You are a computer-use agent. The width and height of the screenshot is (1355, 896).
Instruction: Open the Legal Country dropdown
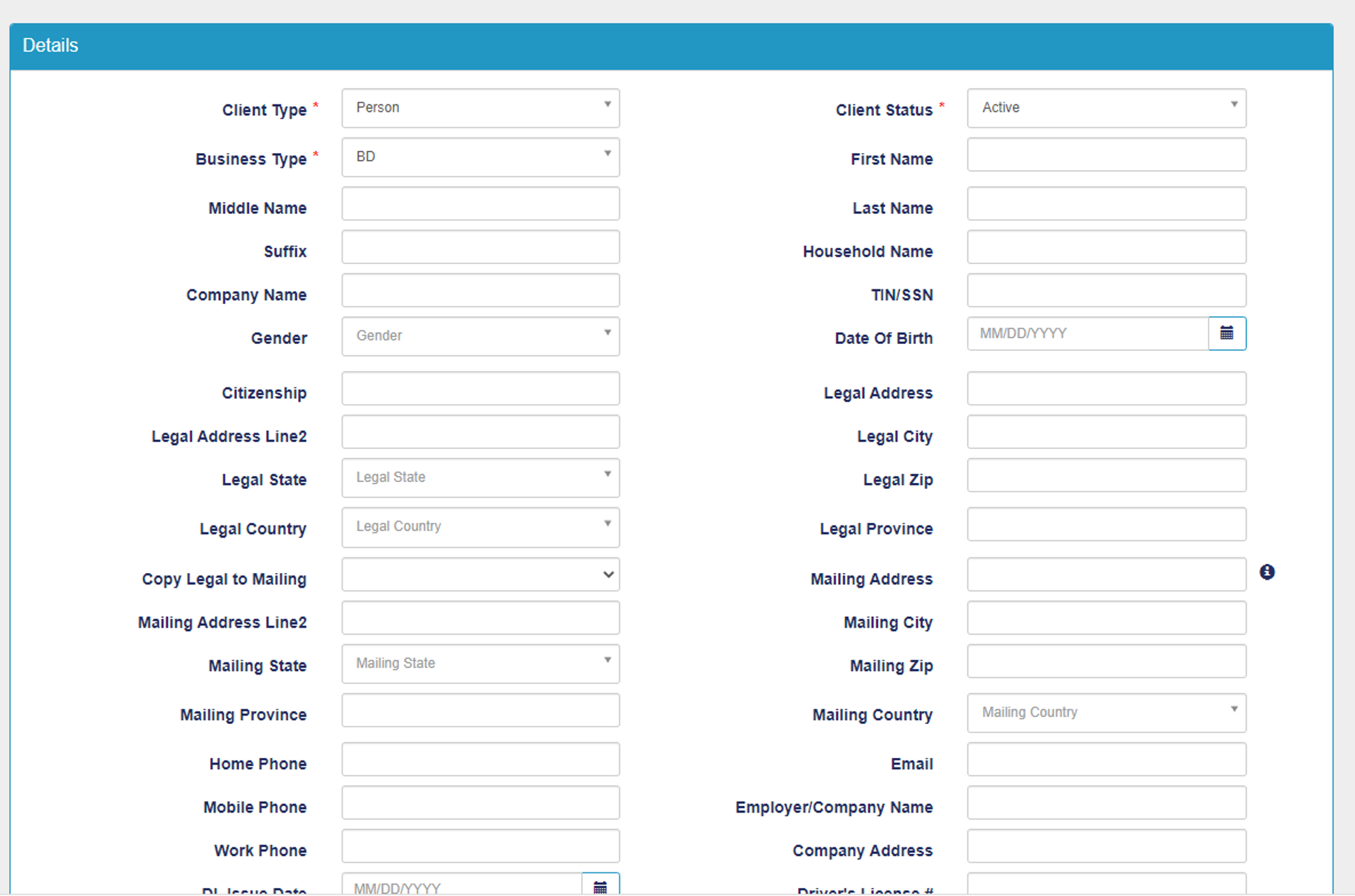[x=480, y=527]
